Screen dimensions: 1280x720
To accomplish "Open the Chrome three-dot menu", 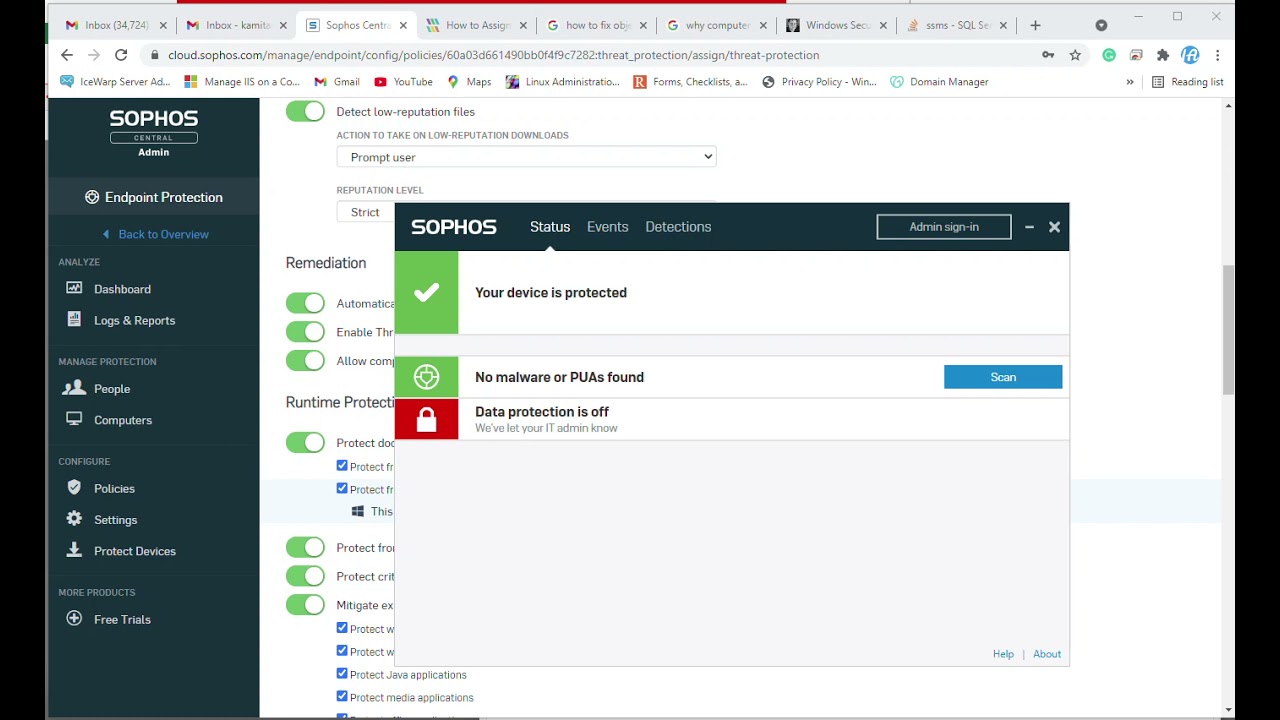I will [x=1217, y=55].
